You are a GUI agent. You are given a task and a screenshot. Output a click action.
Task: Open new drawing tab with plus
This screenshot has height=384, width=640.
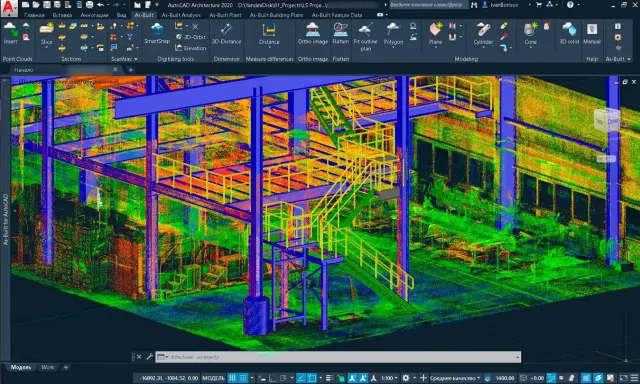[x=131, y=70]
